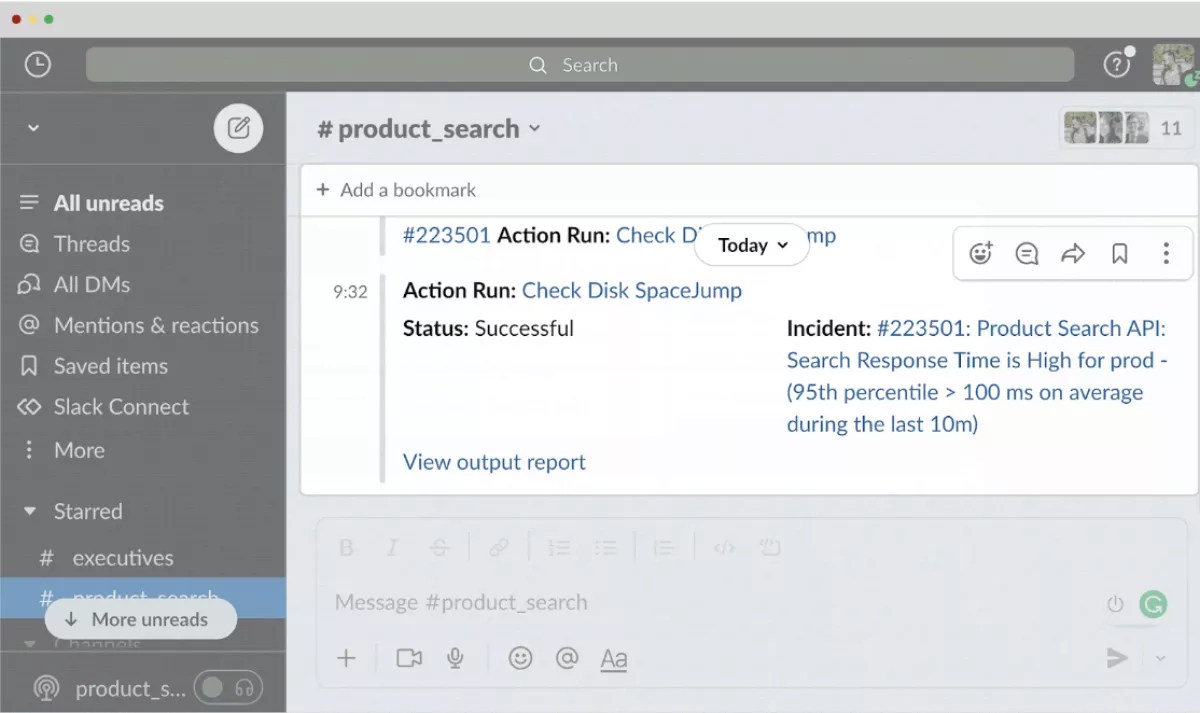
Task: Toggle the huddle switch for product_s channel
Action: (228, 687)
